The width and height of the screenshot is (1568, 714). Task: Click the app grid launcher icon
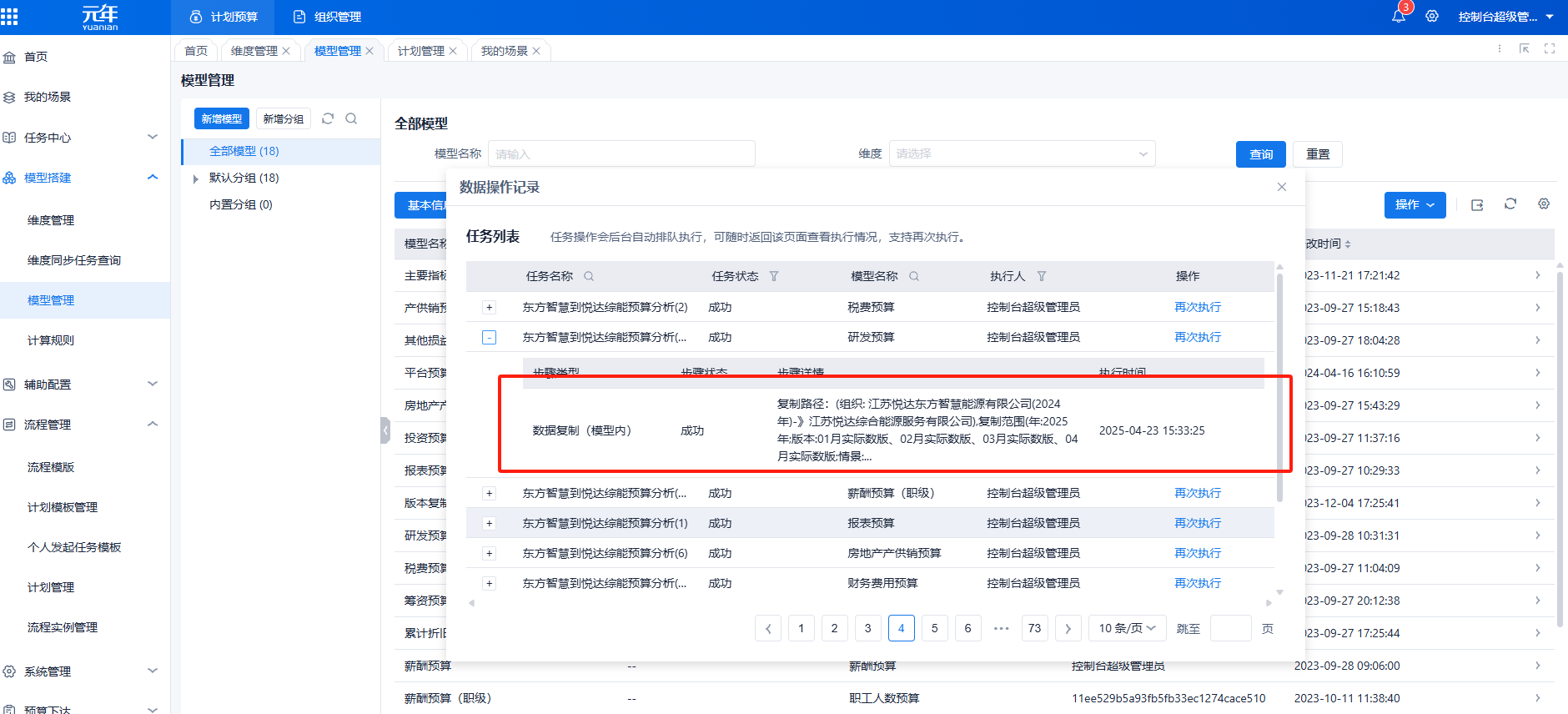[10, 17]
